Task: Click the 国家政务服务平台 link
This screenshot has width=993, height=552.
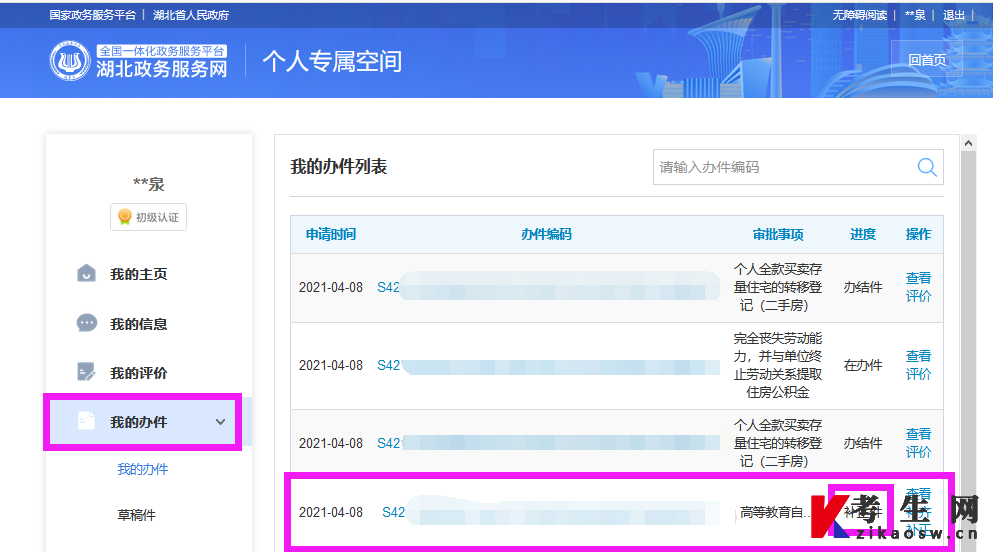Action: click(x=92, y=15)
